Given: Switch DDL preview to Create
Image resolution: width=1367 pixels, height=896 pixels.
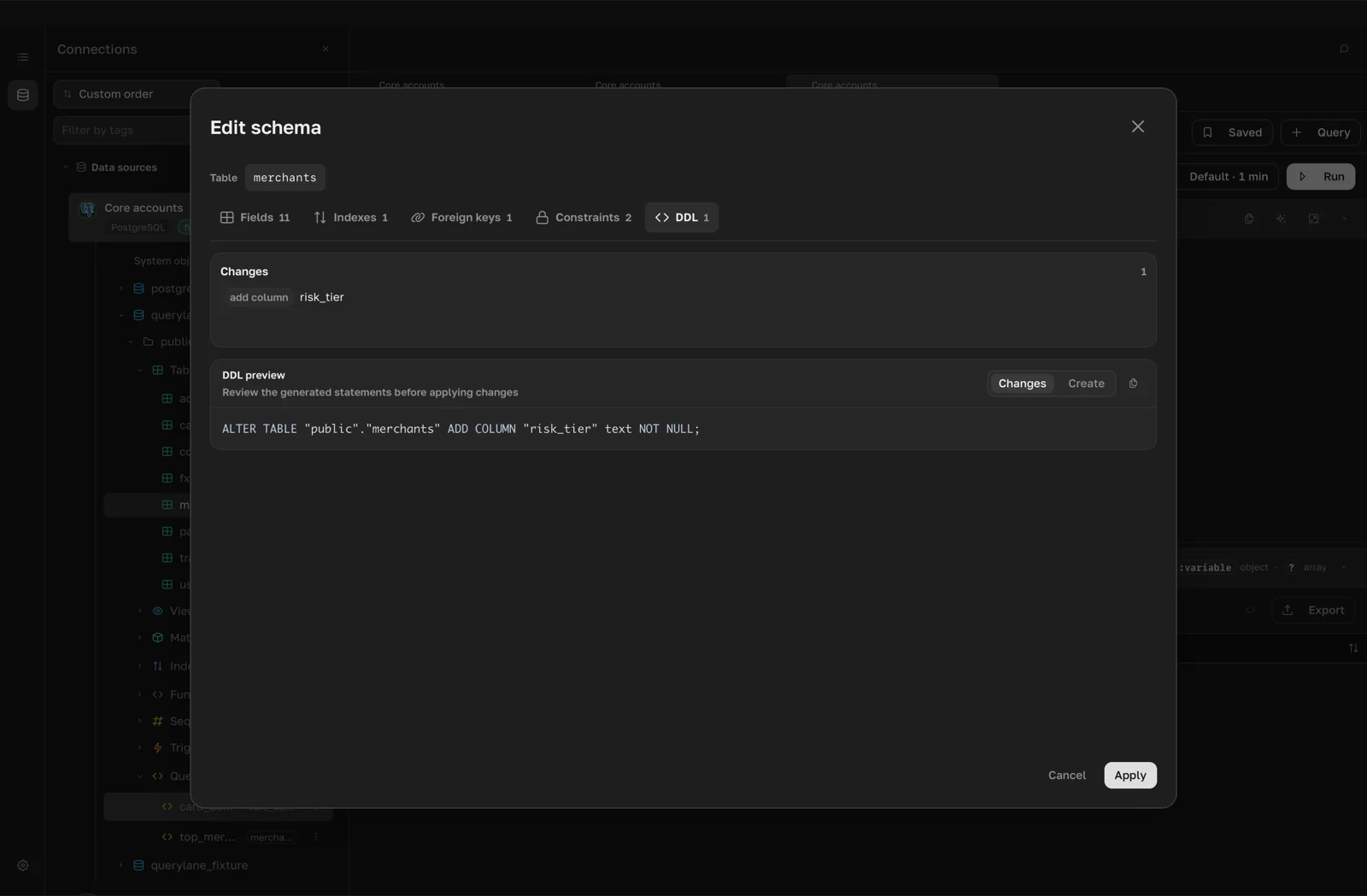Looking at the screenshot, I should 1086,384.
